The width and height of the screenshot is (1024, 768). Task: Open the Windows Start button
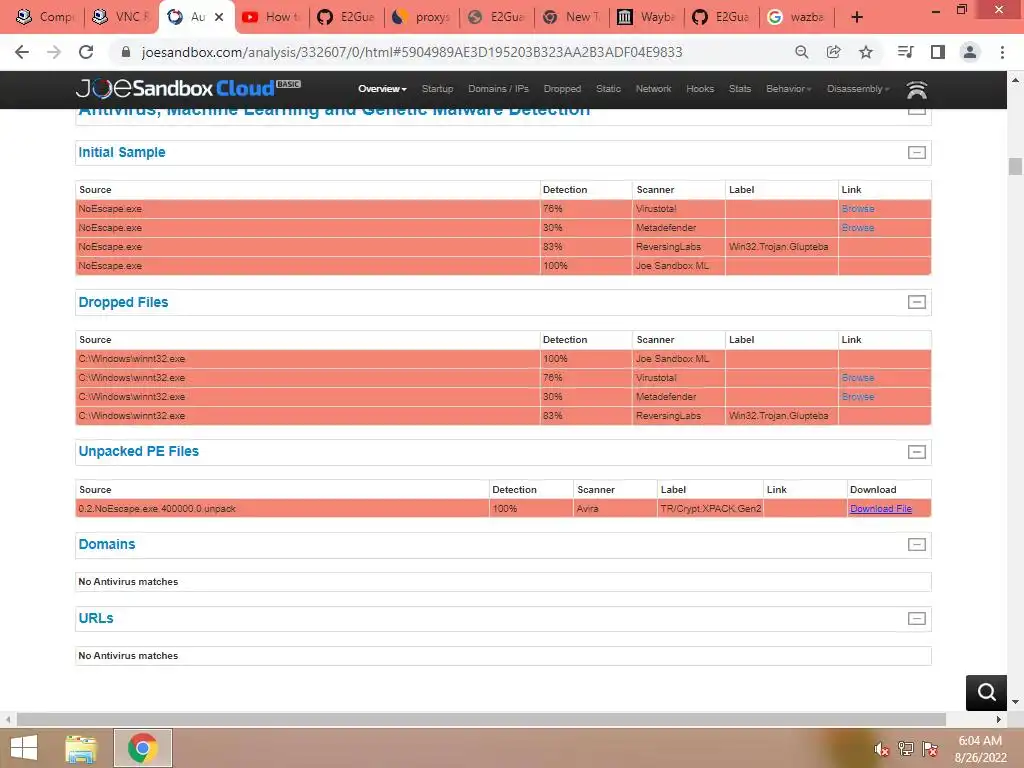[x=24, y=748]
